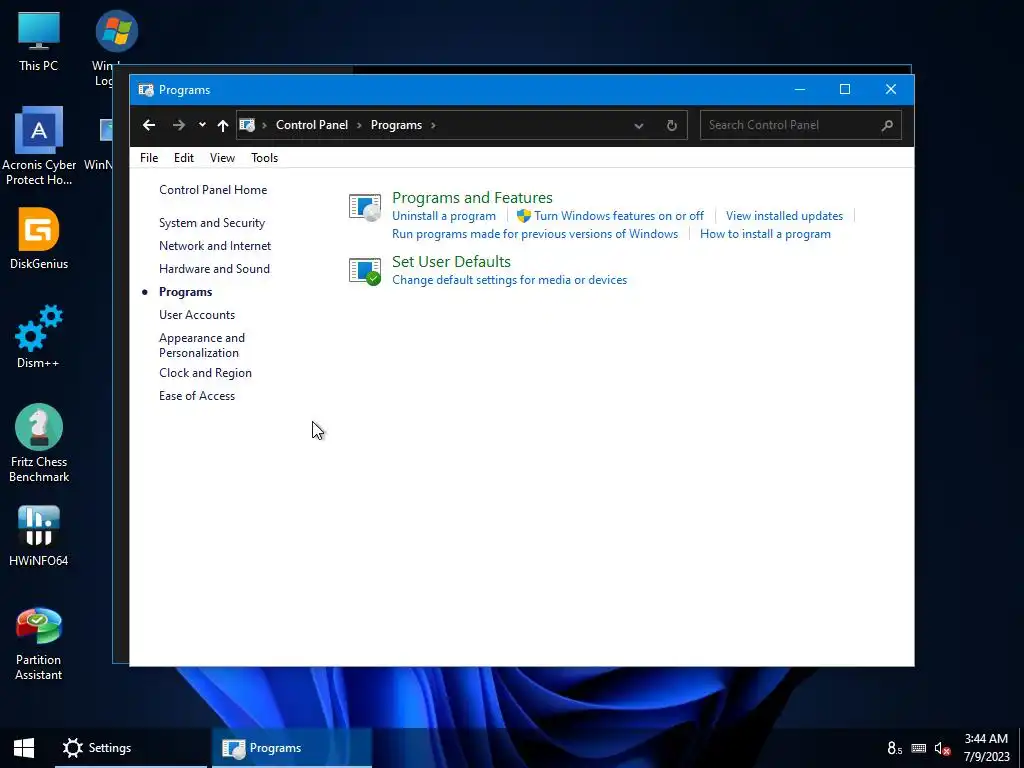The image size is (1024, 768).
Task: Click the taskbar clock showing 3:44 AM
Action: point(986,748)
